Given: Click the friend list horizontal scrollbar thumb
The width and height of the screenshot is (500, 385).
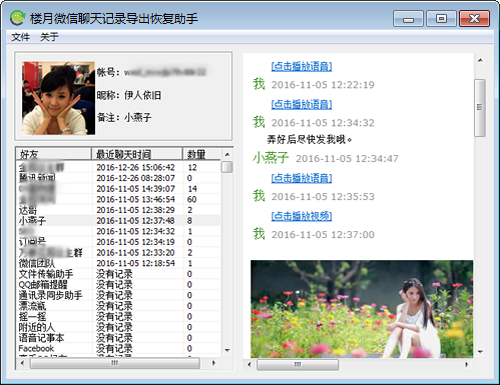Looking at the screenshot, I should pyautogui.click(x=115, y=363).
